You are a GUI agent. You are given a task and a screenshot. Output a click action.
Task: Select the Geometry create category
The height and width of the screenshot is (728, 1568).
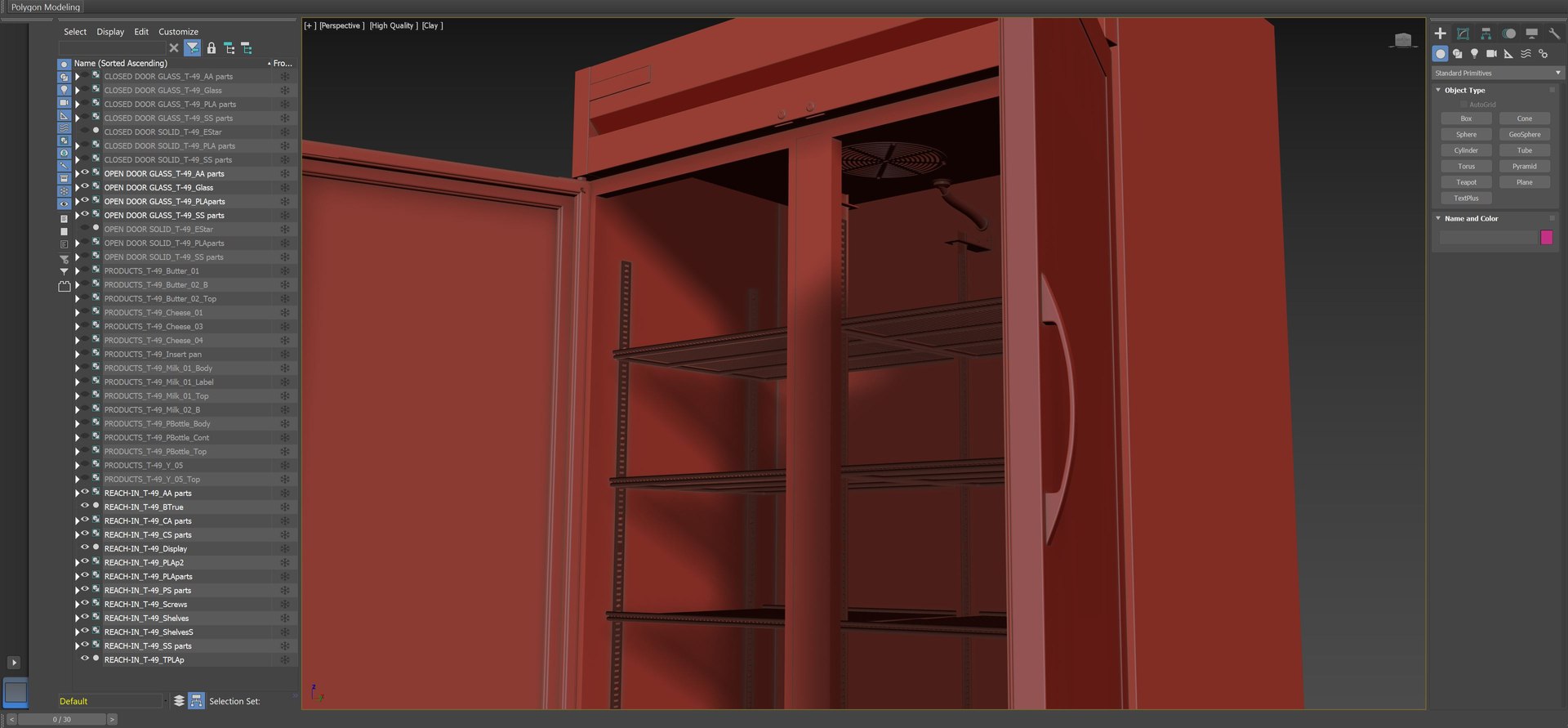click(x=1440, y=54)
